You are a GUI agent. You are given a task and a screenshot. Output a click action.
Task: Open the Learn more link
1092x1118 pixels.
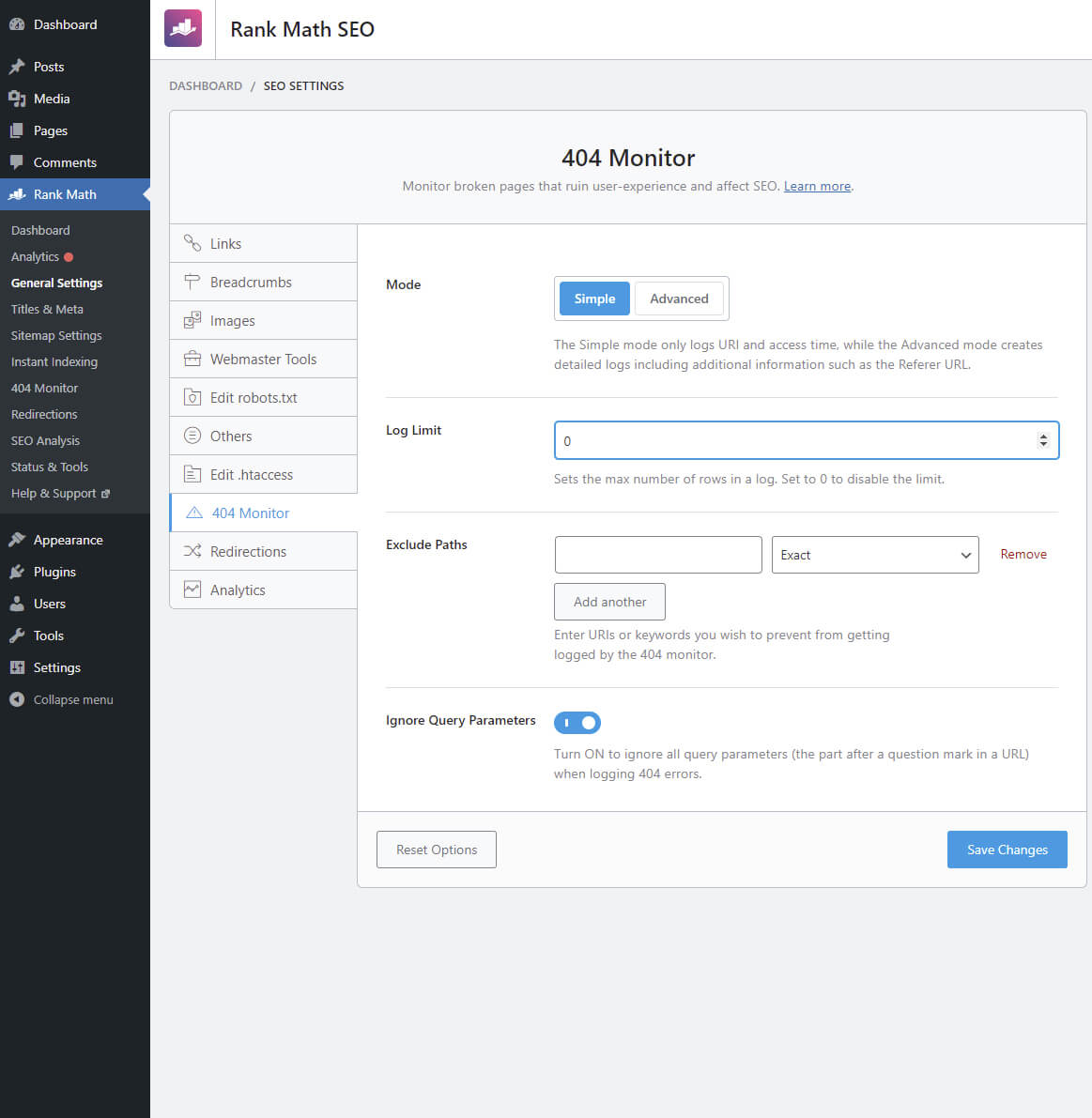[x=818, y=186]
